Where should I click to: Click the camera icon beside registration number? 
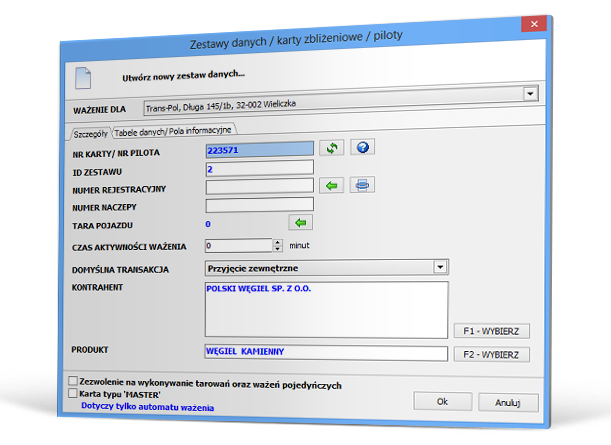click(362, 185)
